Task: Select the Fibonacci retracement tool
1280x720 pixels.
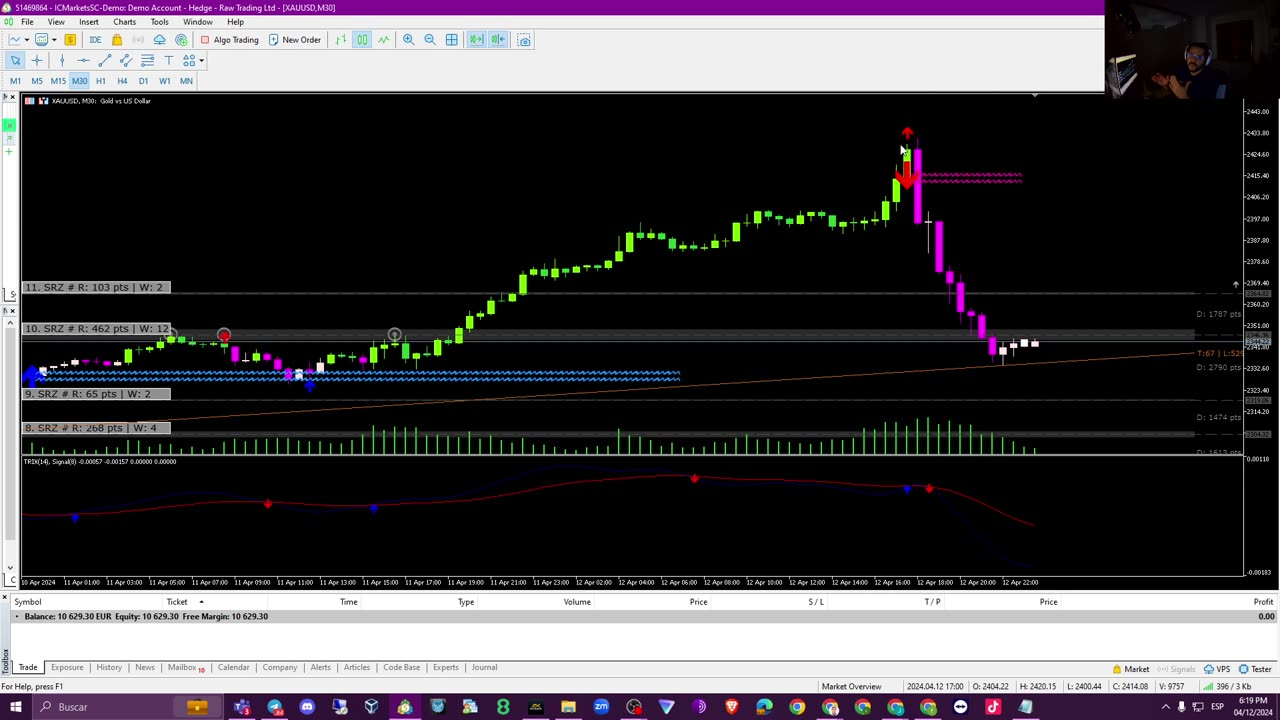Action: tap(147, 61)
